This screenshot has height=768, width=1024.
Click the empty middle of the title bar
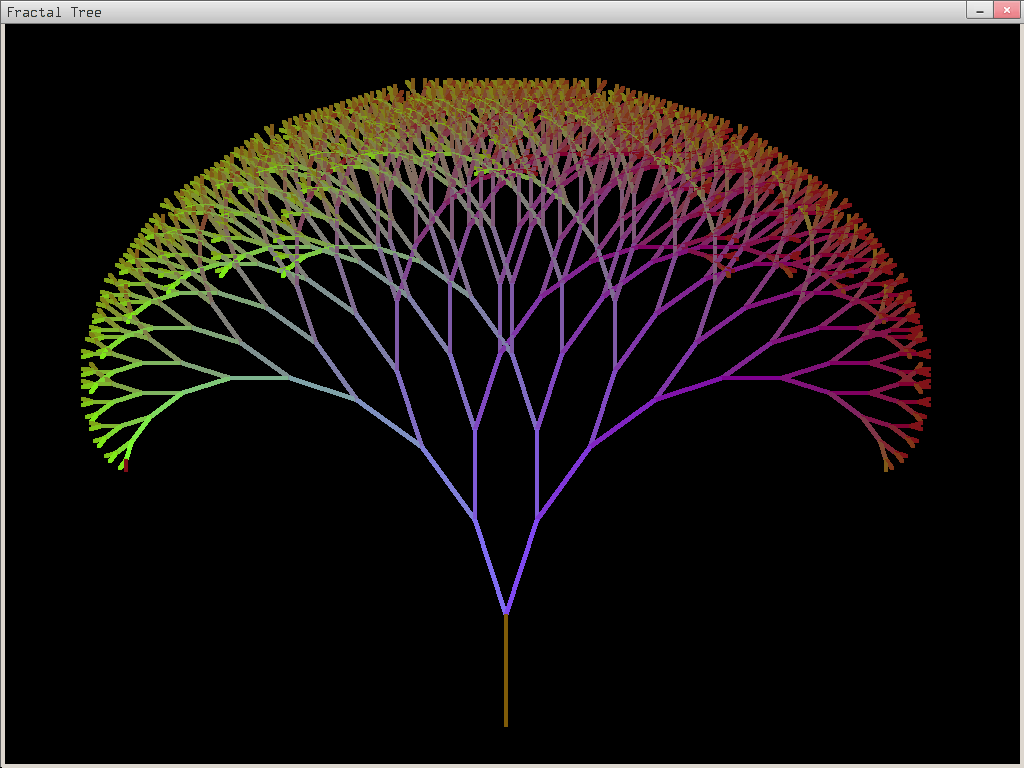[x=500, y=12]
